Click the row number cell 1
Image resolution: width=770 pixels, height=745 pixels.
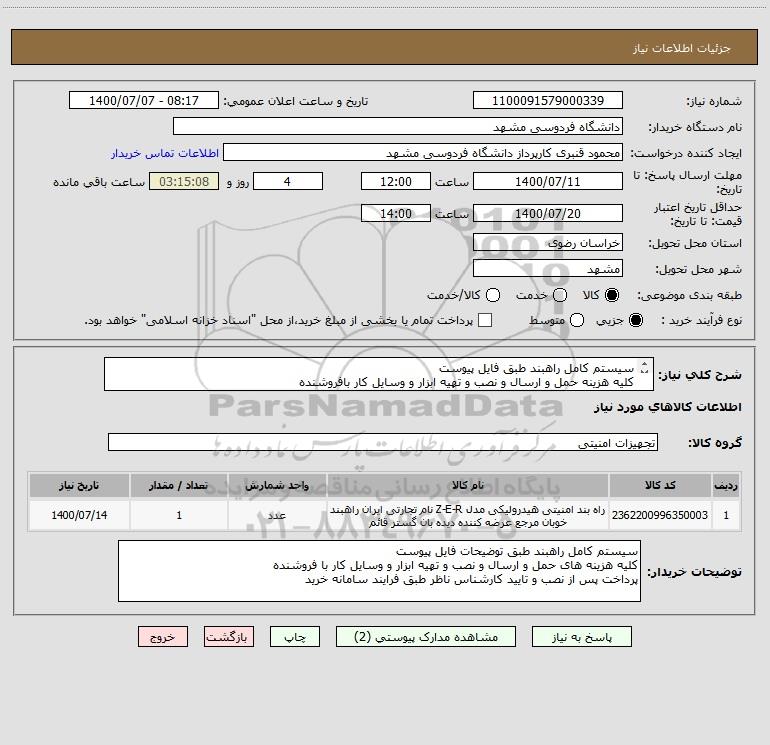pos(726,515)
